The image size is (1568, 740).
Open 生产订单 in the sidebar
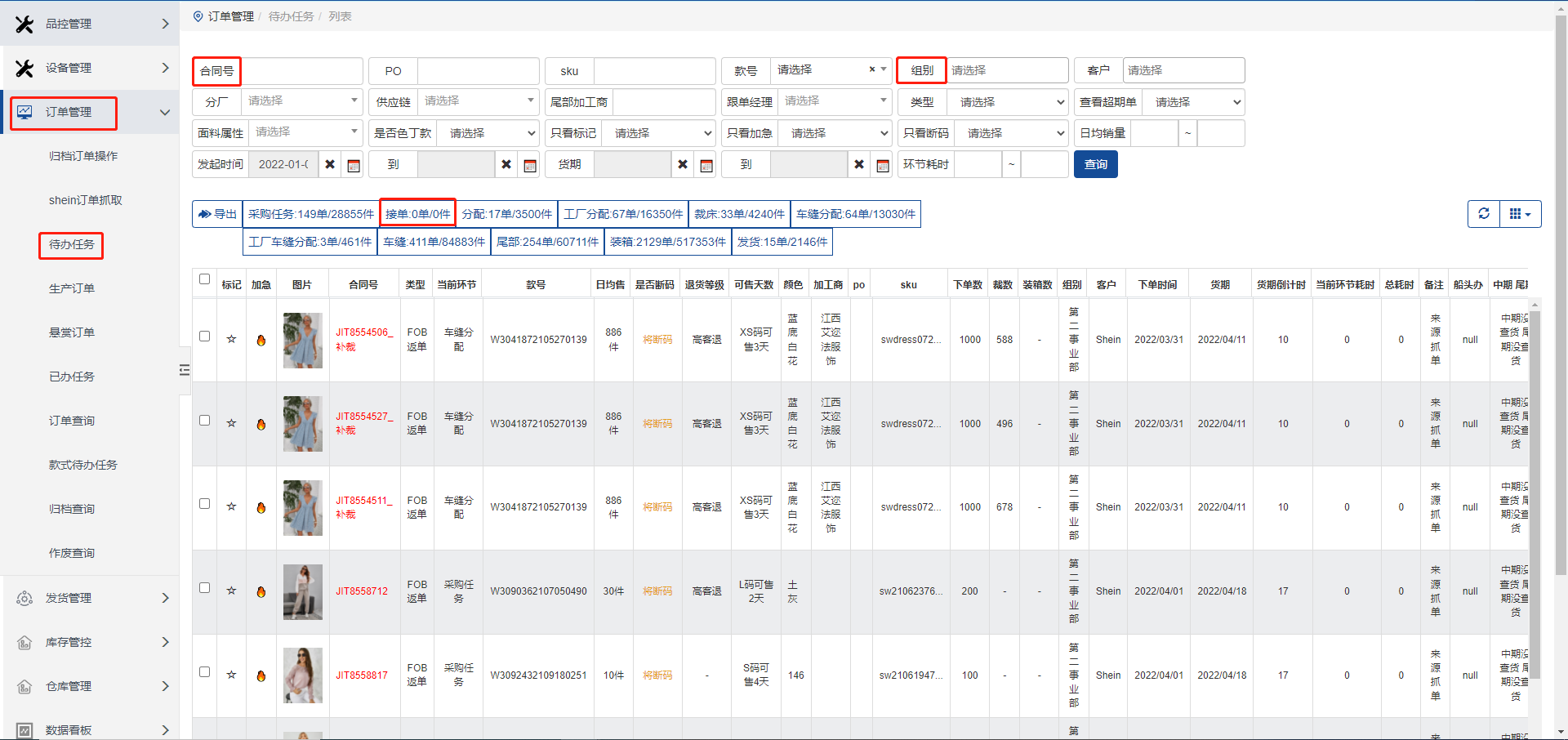coord(72,288)
